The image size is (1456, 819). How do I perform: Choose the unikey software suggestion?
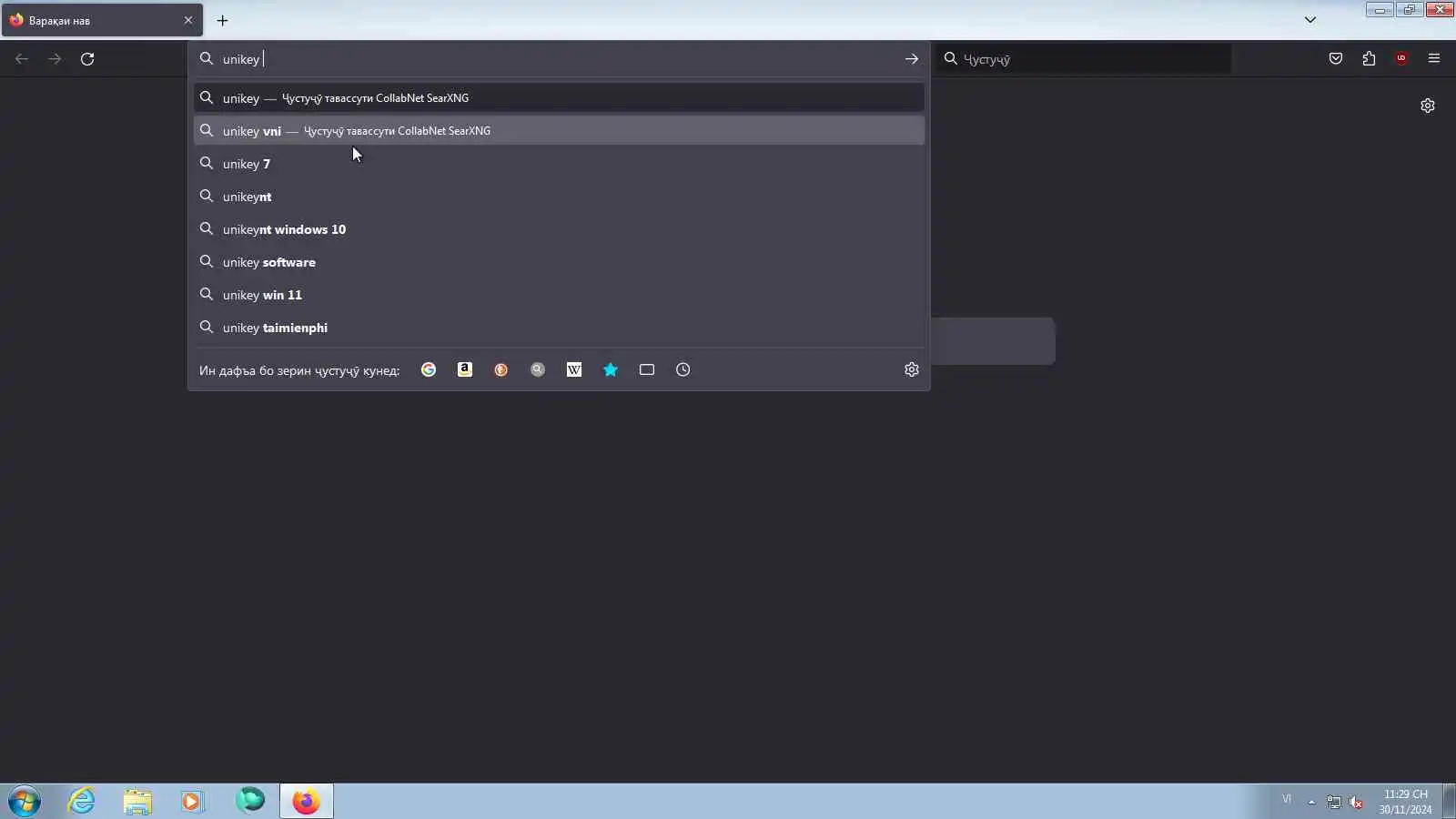(x=559, y=262)
